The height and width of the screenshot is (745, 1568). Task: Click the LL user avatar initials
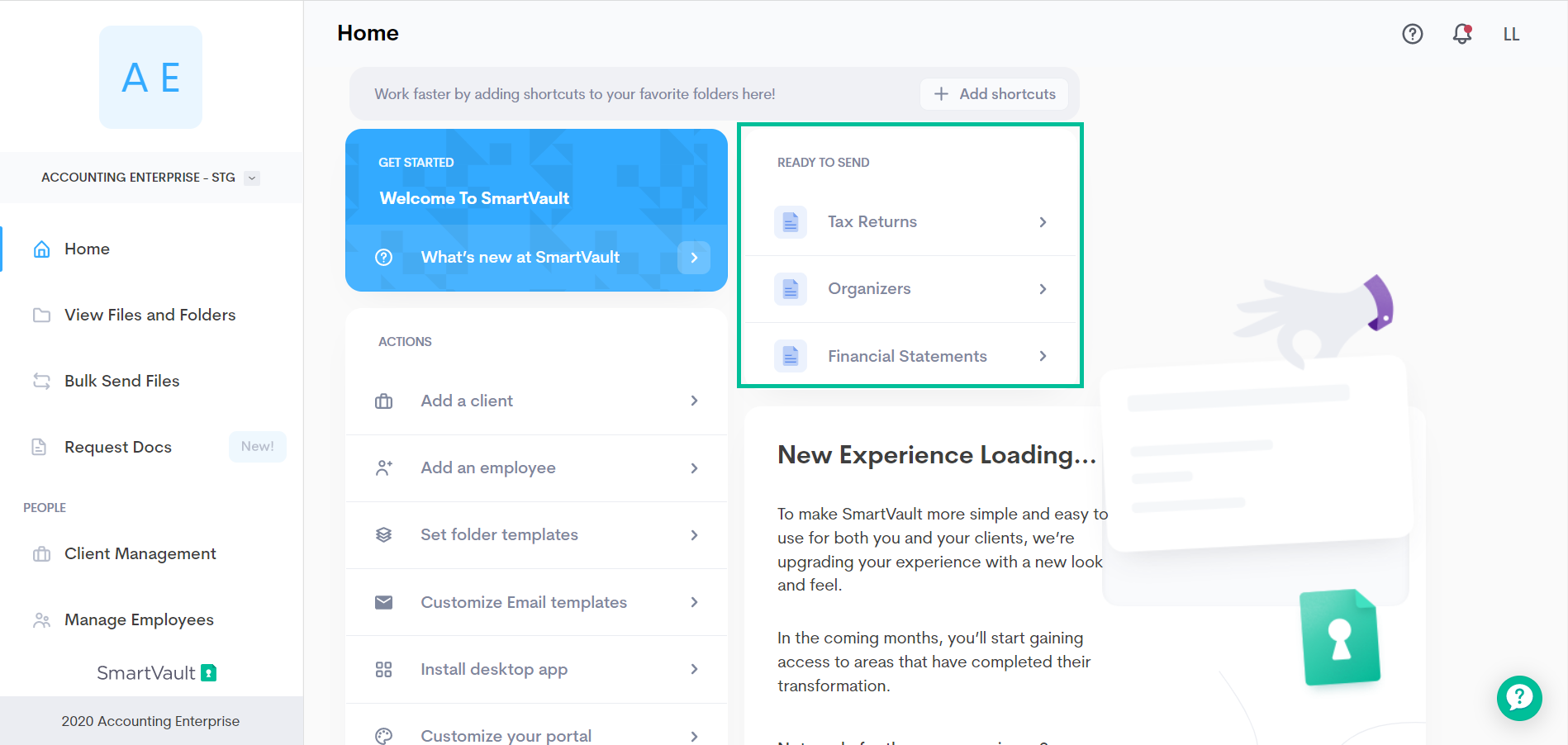1511,34
